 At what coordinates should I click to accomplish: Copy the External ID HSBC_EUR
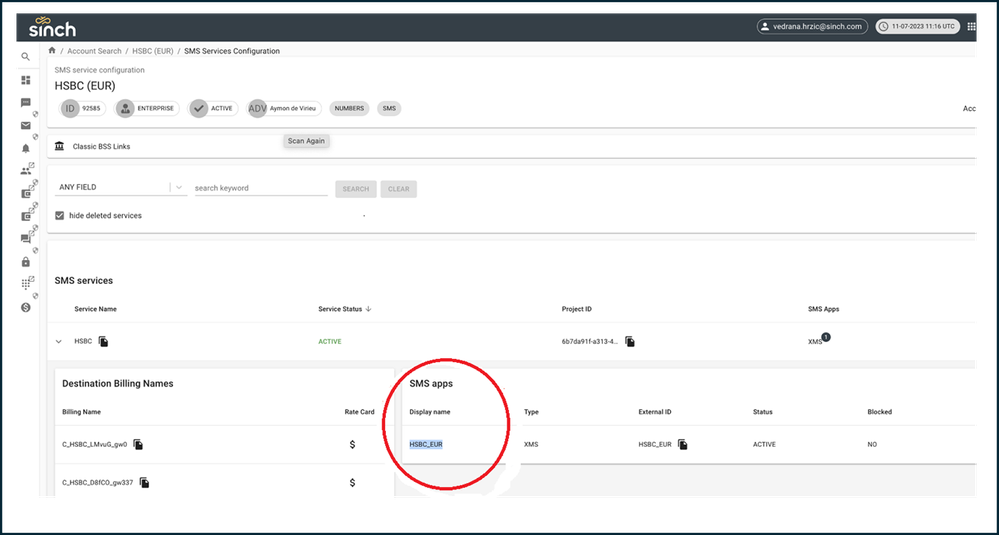coord(682,444)
